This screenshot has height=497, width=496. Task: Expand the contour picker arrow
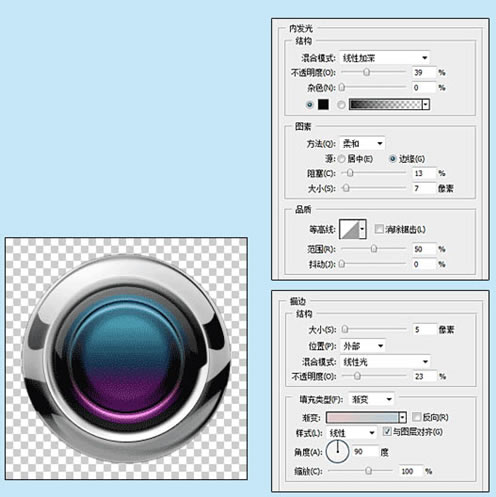click(x=363, y=229)
